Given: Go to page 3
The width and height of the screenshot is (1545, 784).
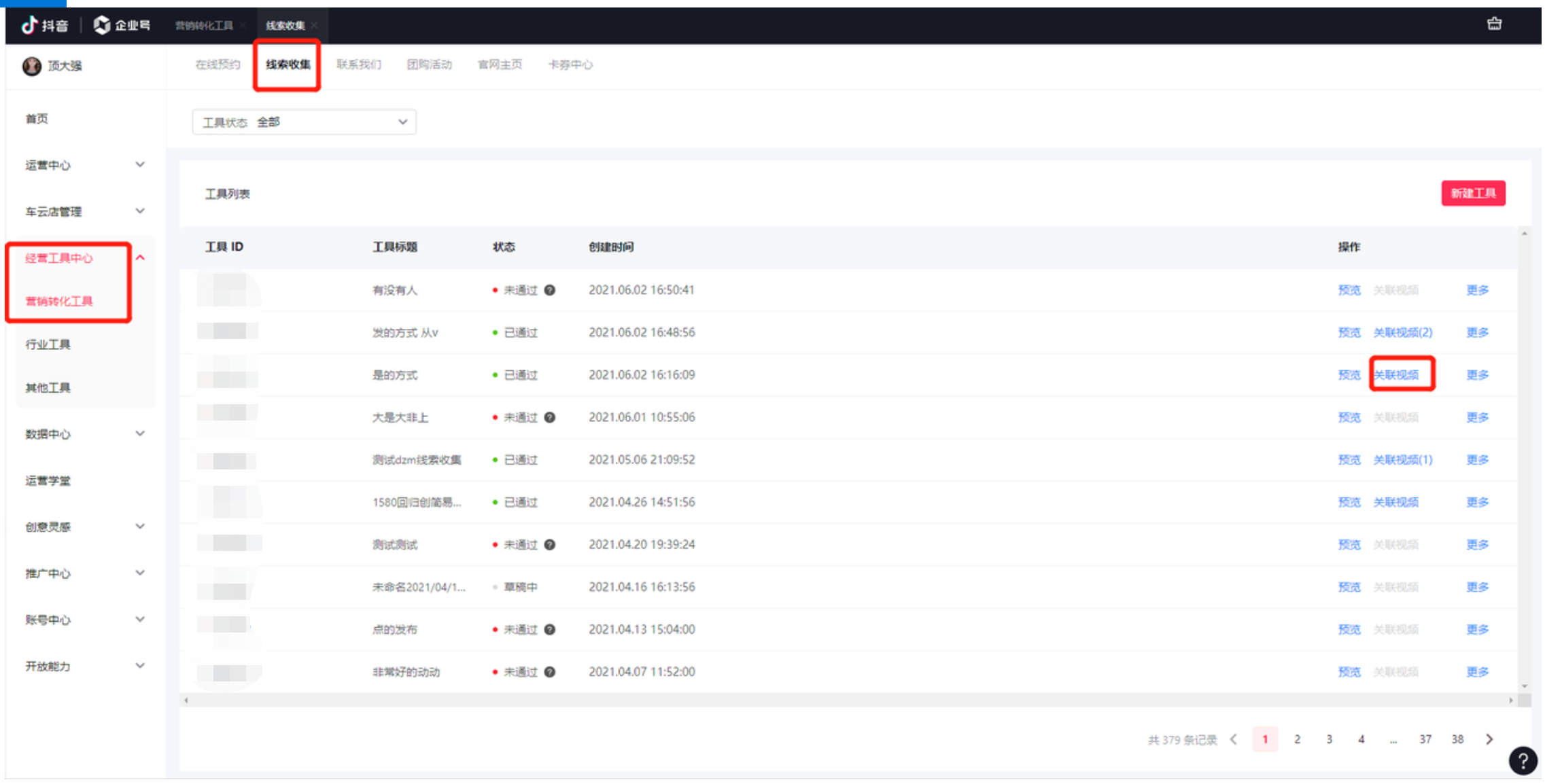Looking at the screenshot, I should (1329, 739).
